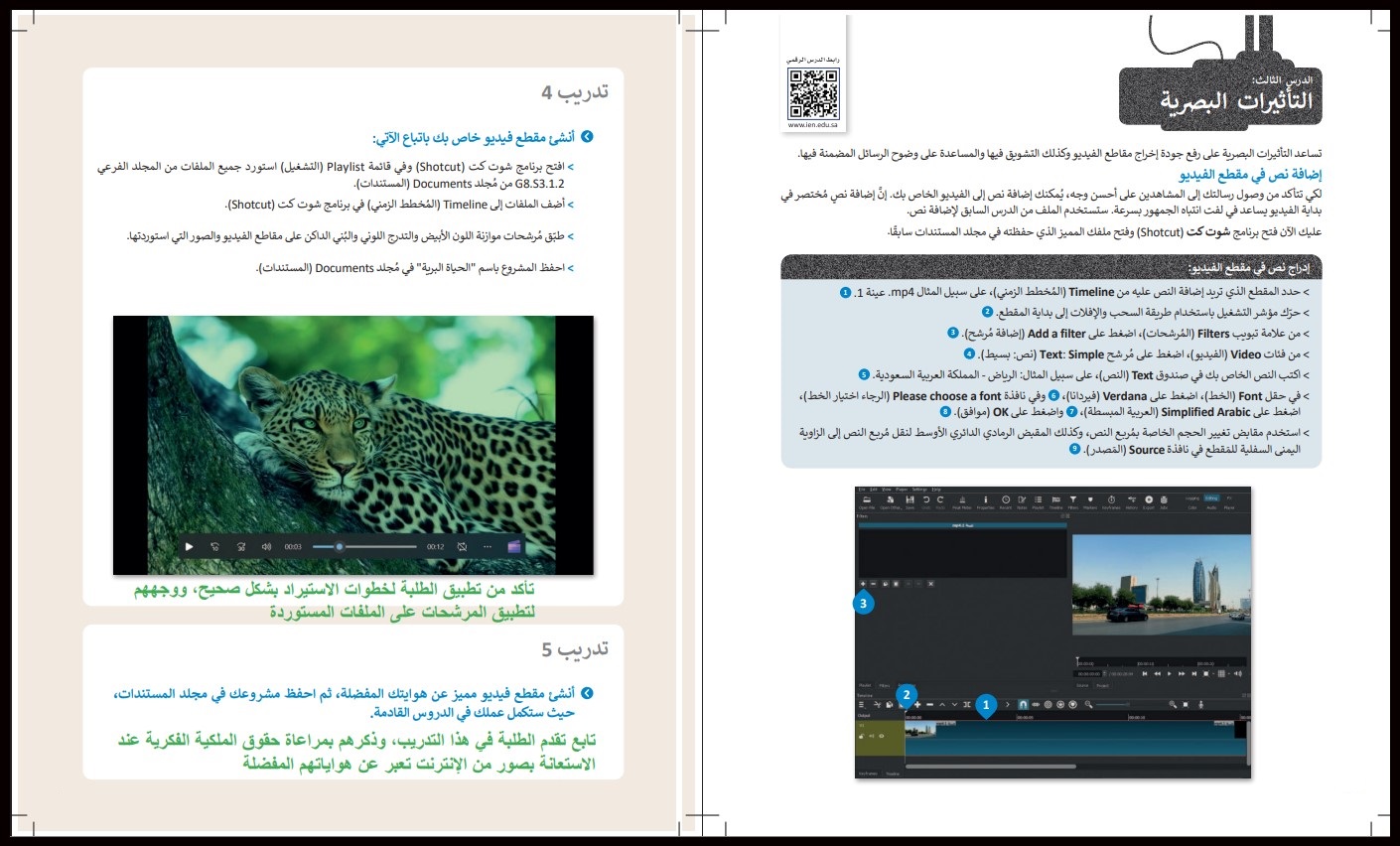
Task: Toggle Scrub While Dragging button
Action: coord(1036,705)
